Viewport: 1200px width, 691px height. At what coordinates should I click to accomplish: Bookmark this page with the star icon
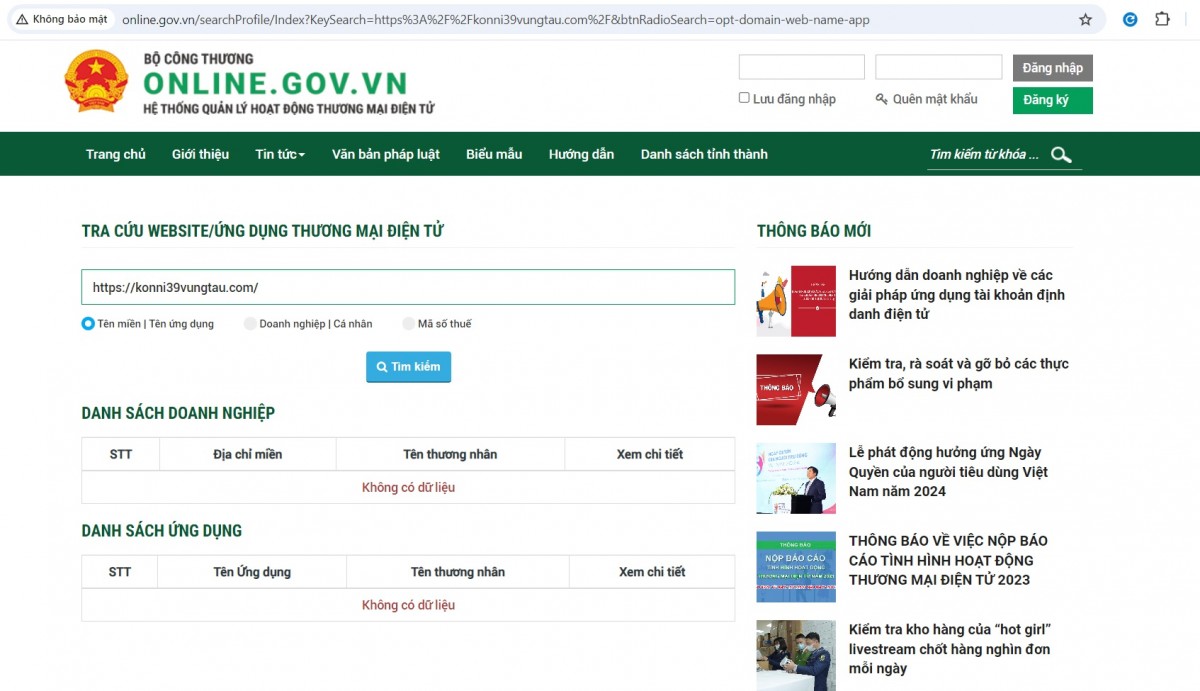point(1085,19)
